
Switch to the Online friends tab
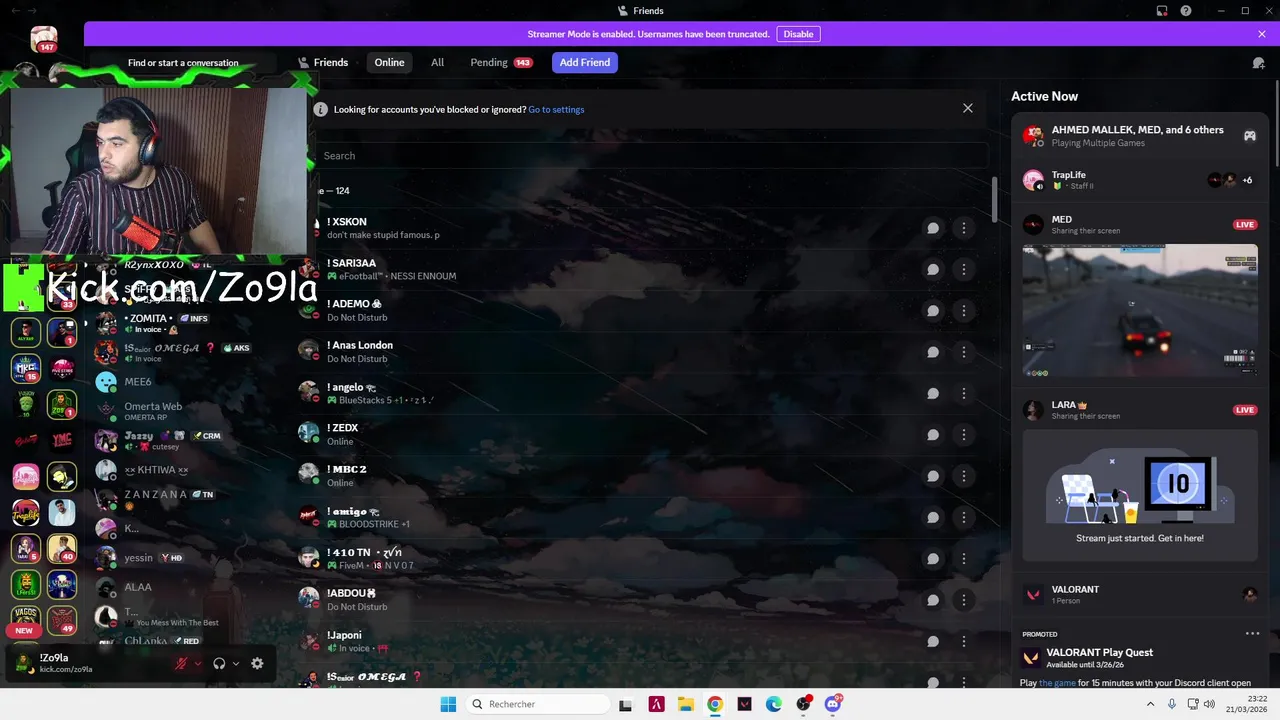click(x=389, y=62)
